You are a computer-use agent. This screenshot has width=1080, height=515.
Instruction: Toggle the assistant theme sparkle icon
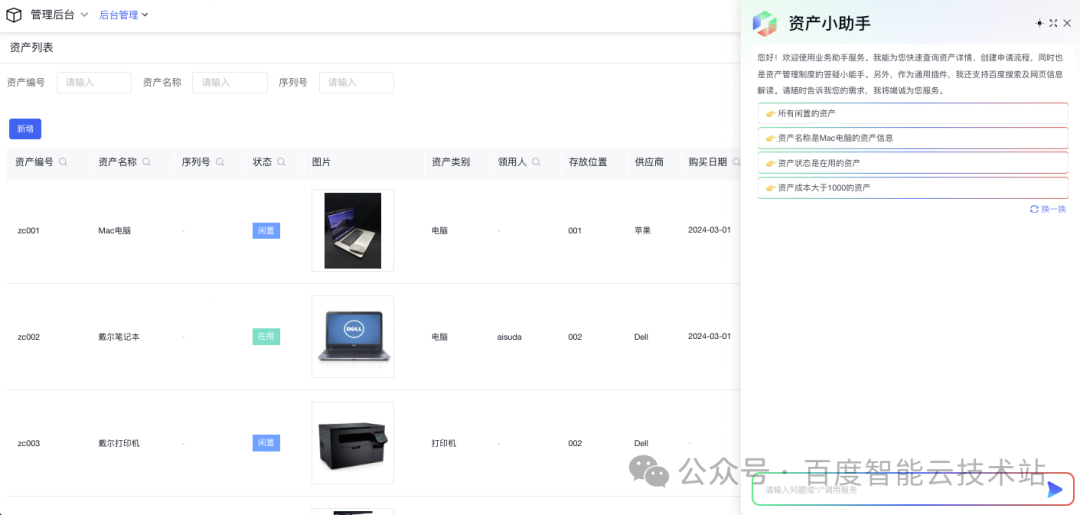[x=1039, y=23]
